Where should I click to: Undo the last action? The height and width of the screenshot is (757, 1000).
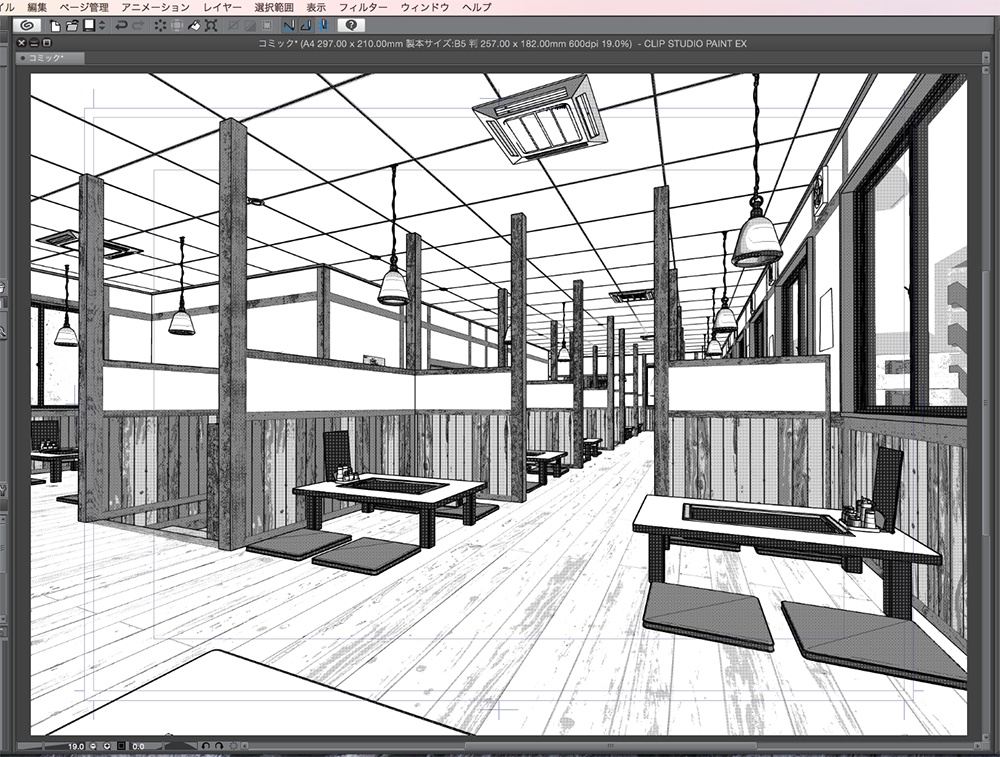coord(121,26)
